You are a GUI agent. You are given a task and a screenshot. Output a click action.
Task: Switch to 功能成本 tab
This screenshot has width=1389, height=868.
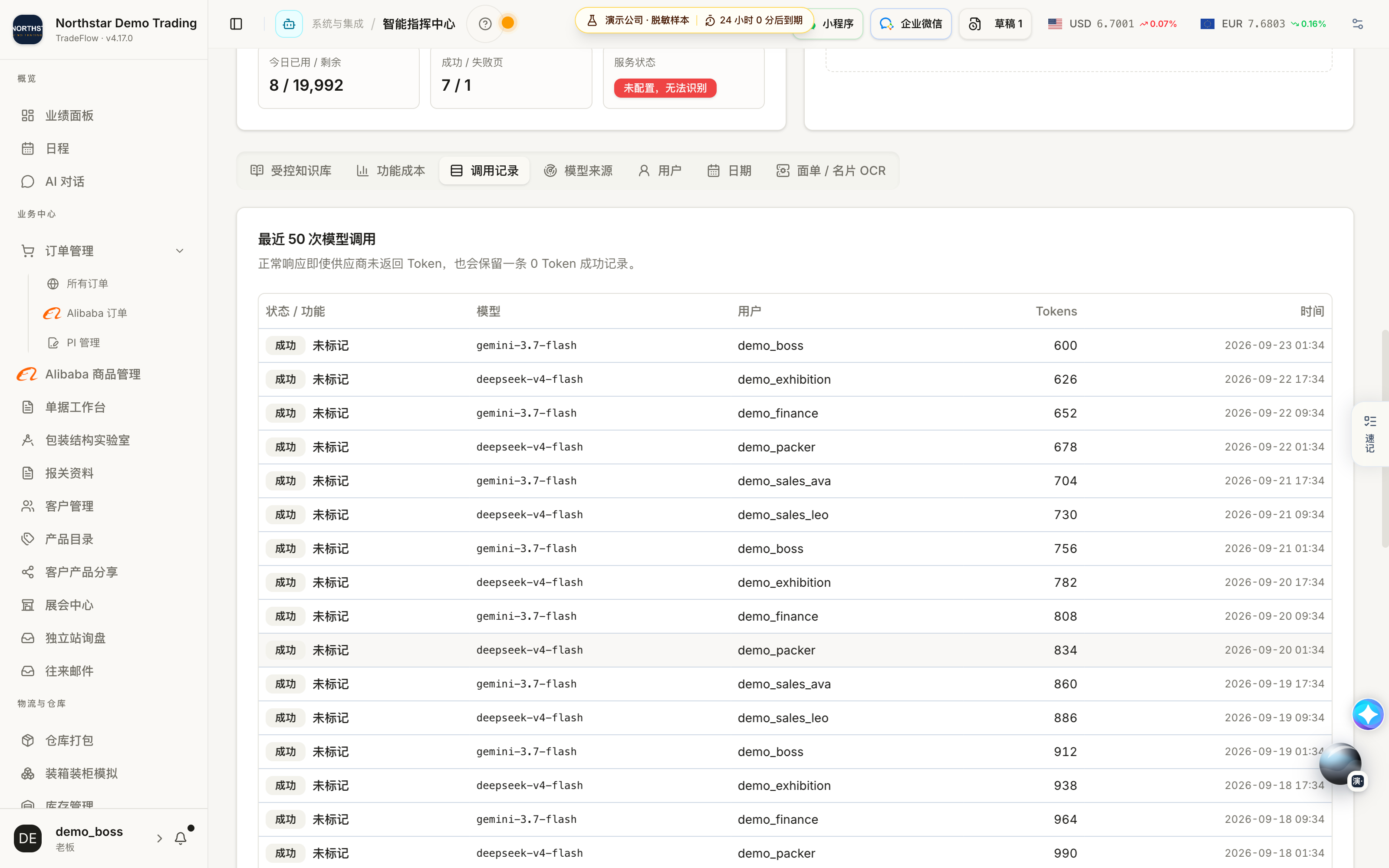point(391,171)
